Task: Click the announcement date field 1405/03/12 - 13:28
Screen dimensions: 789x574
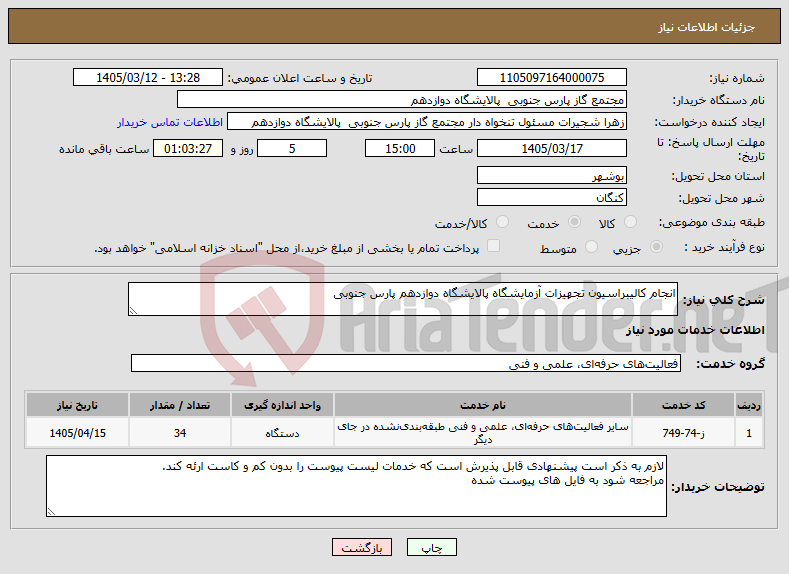Action: point(147,77)
